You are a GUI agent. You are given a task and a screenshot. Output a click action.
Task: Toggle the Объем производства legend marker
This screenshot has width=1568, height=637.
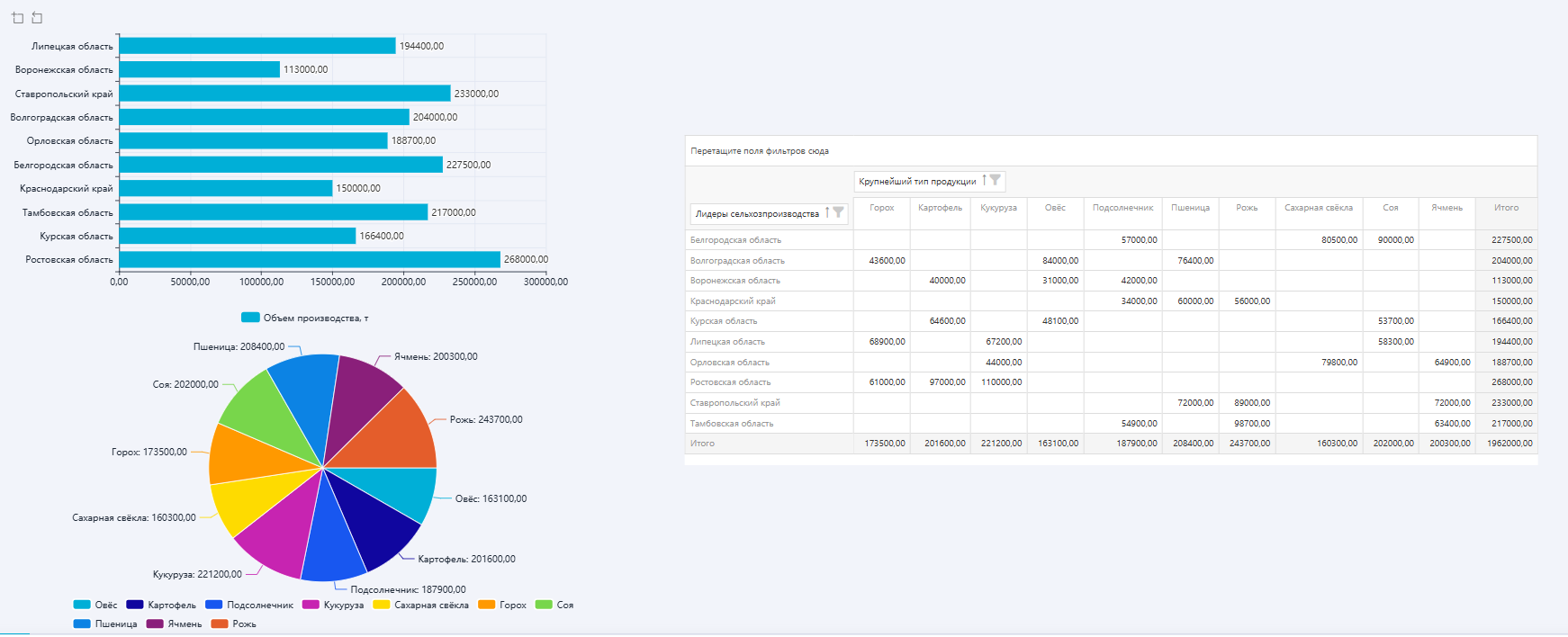click(250, 318)
